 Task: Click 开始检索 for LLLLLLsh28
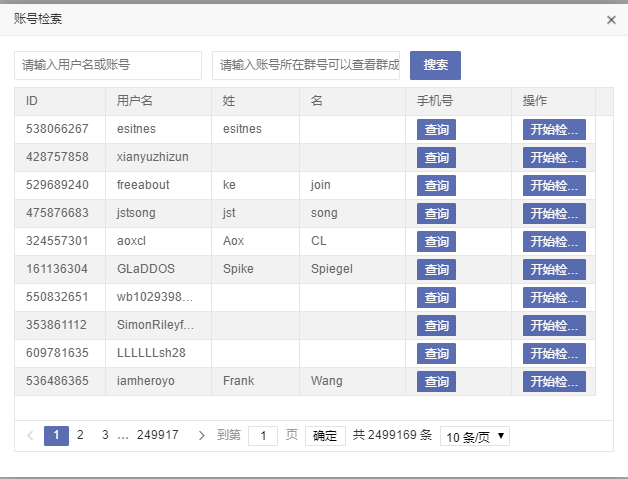click(553, 353)
